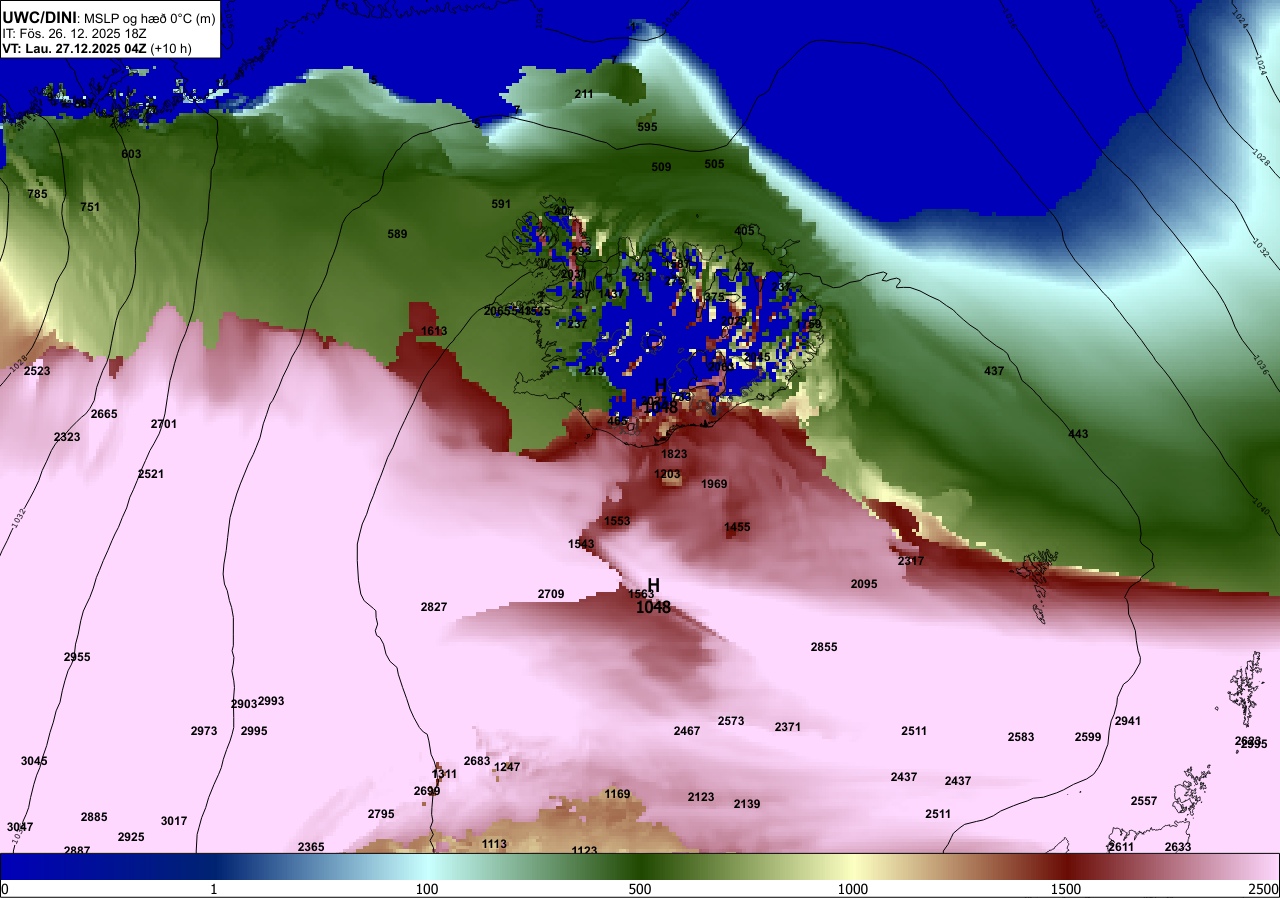This screenshot has width=1280, height=898.
Task: Click the height value "2521"
Action: coord(151,474)
